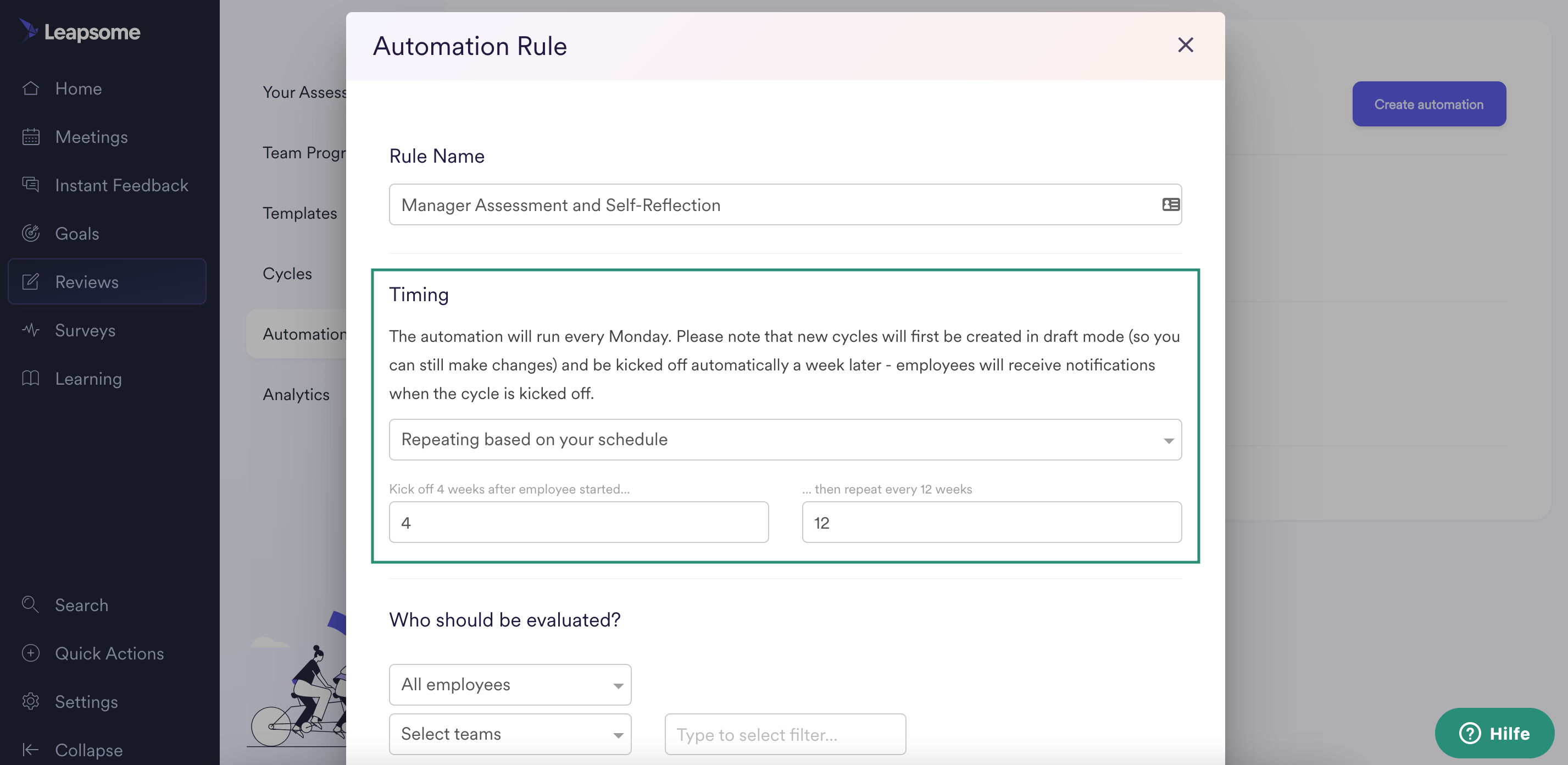Click the Who should be evaluated heading

pos(504,619)
